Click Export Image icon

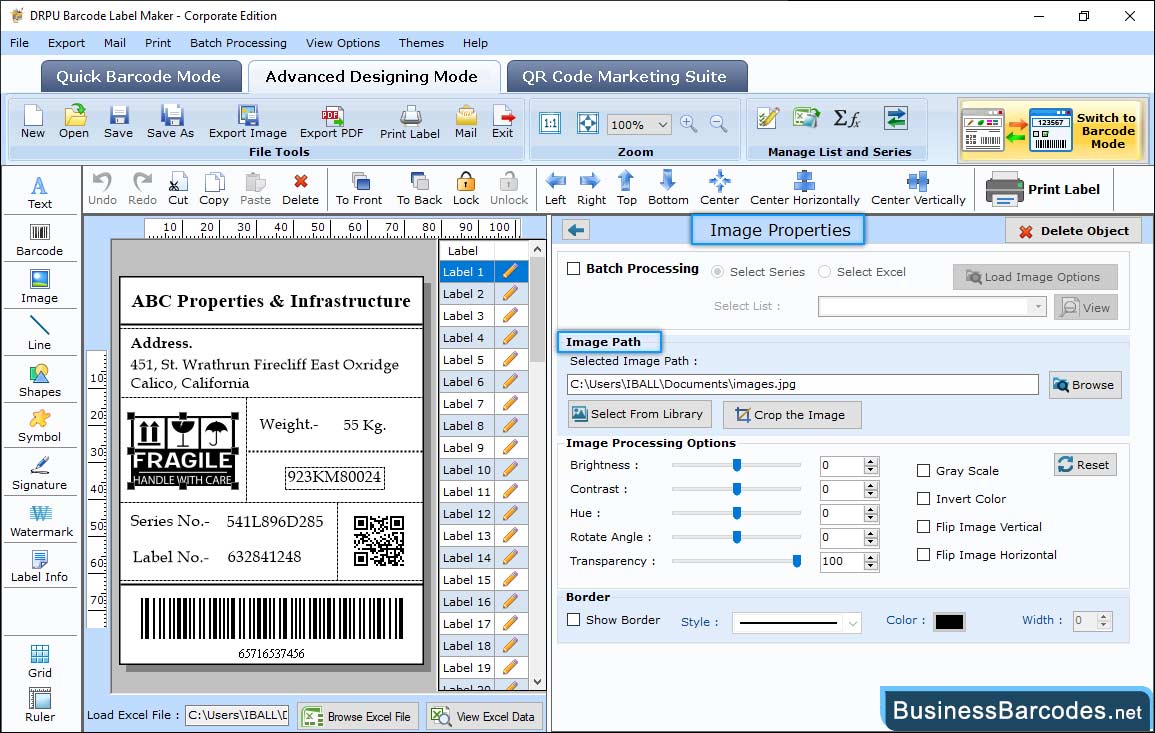[x=248, y=122]
